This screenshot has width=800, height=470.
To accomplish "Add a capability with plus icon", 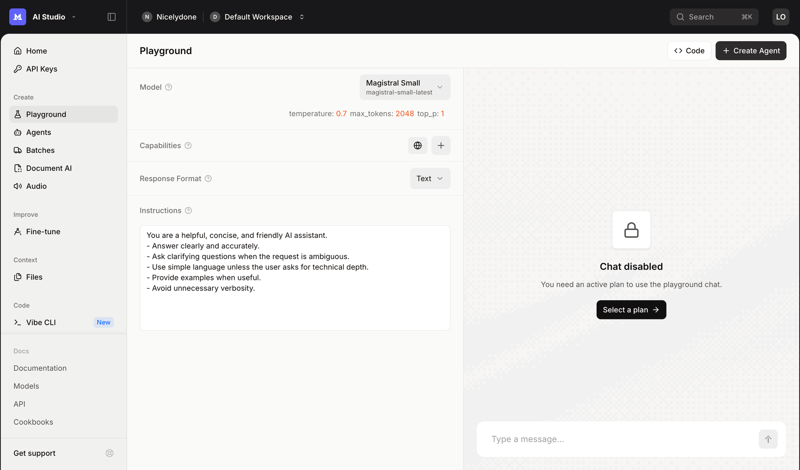I will pyautogui.click(x=441, y=146).
